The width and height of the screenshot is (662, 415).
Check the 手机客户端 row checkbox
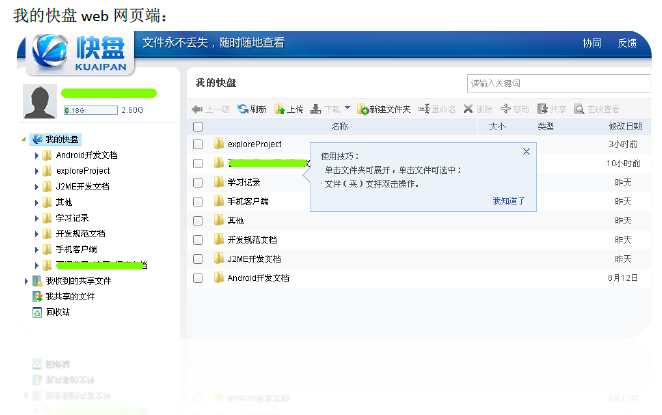tap(198, 202)
